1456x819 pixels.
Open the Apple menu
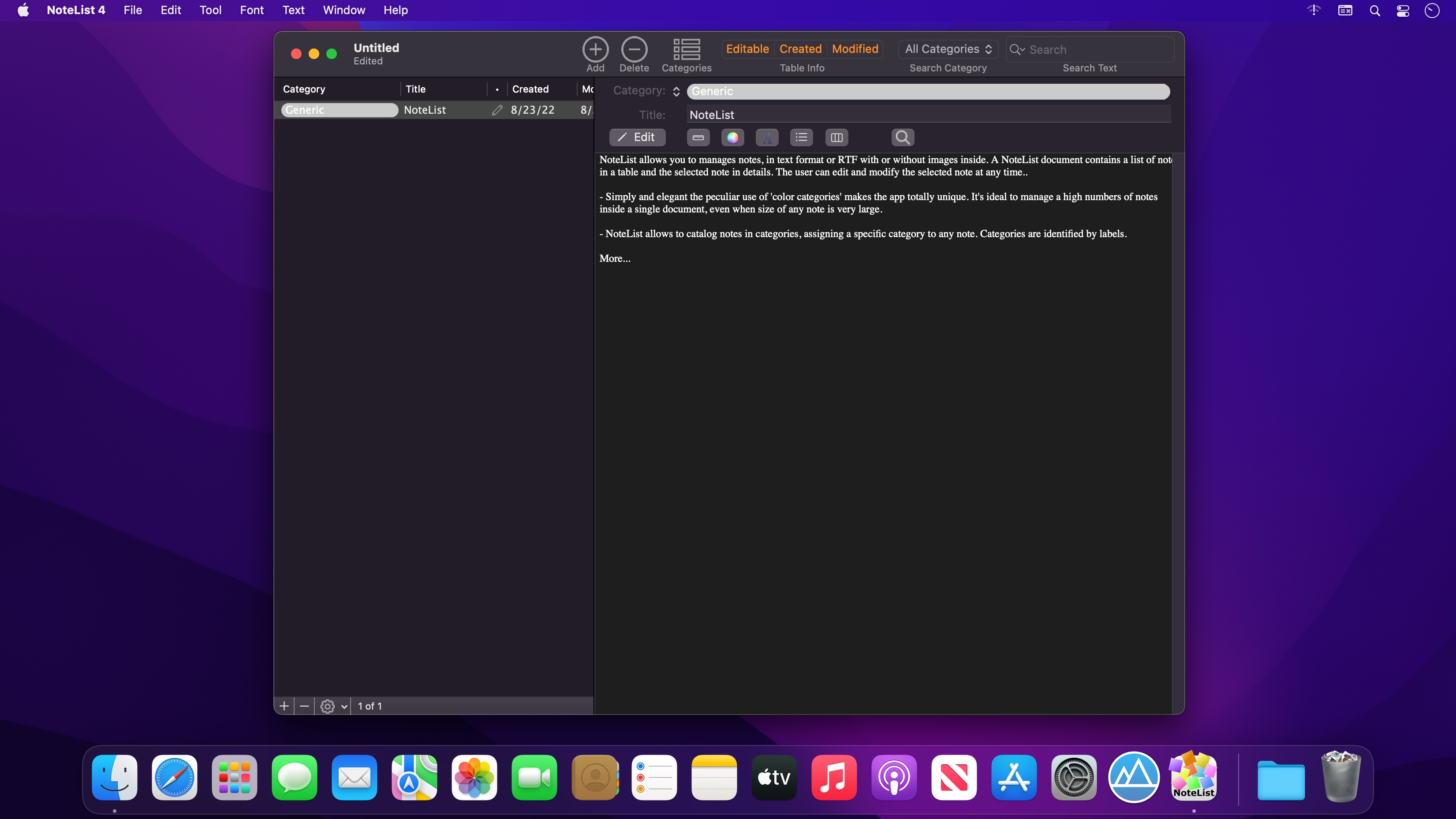[23, 10]
